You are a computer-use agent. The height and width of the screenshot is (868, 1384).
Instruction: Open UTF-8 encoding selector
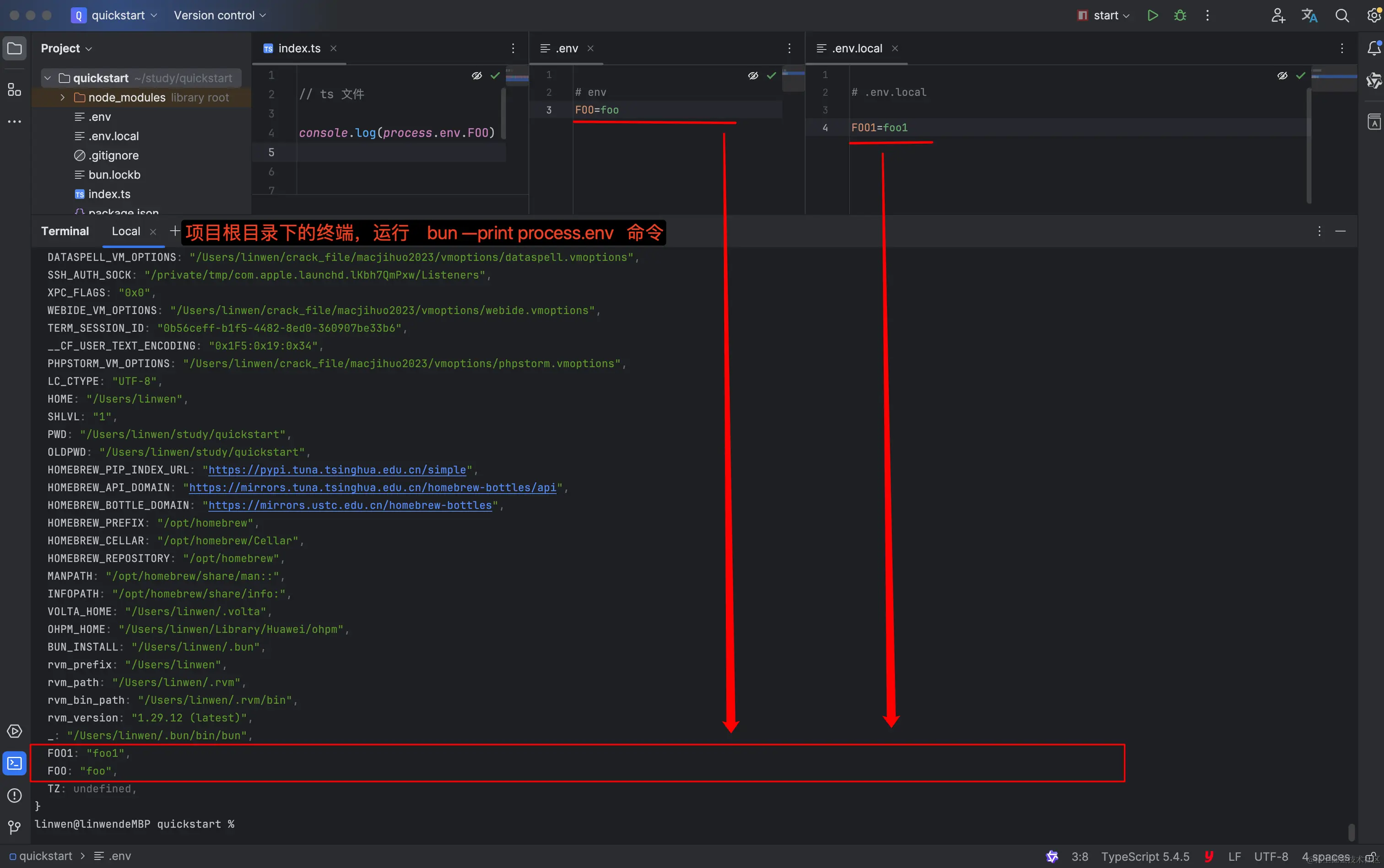[1271, 856]
